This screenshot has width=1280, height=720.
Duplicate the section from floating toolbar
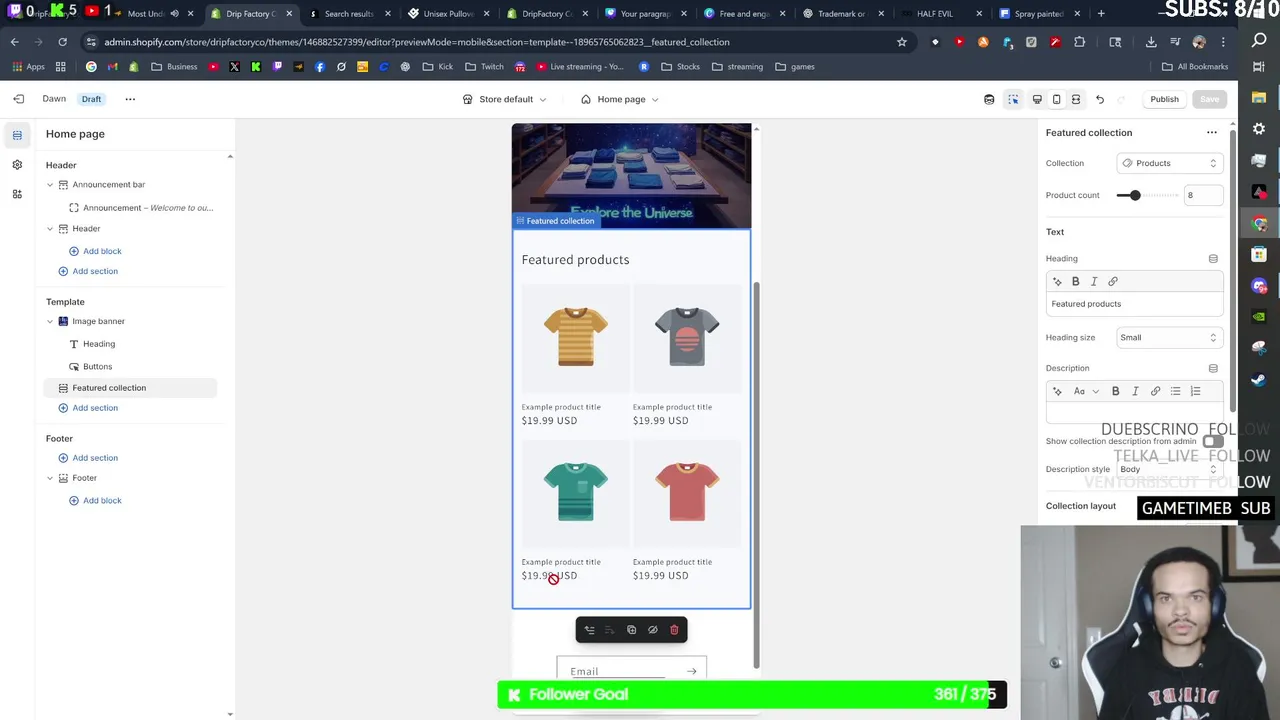(x=631, y=630)
